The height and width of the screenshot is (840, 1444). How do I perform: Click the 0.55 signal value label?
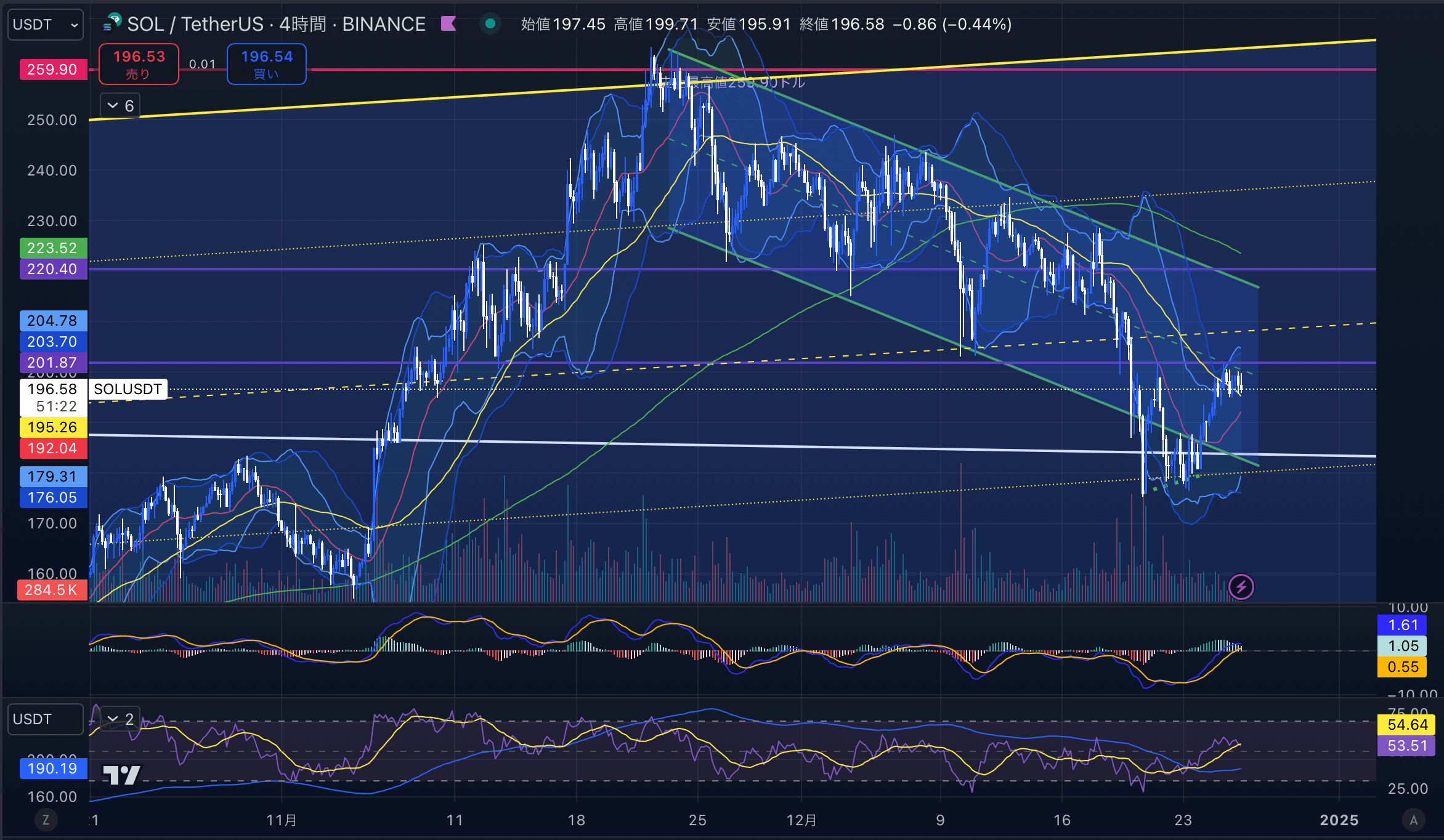click(x=1403, y=667)
